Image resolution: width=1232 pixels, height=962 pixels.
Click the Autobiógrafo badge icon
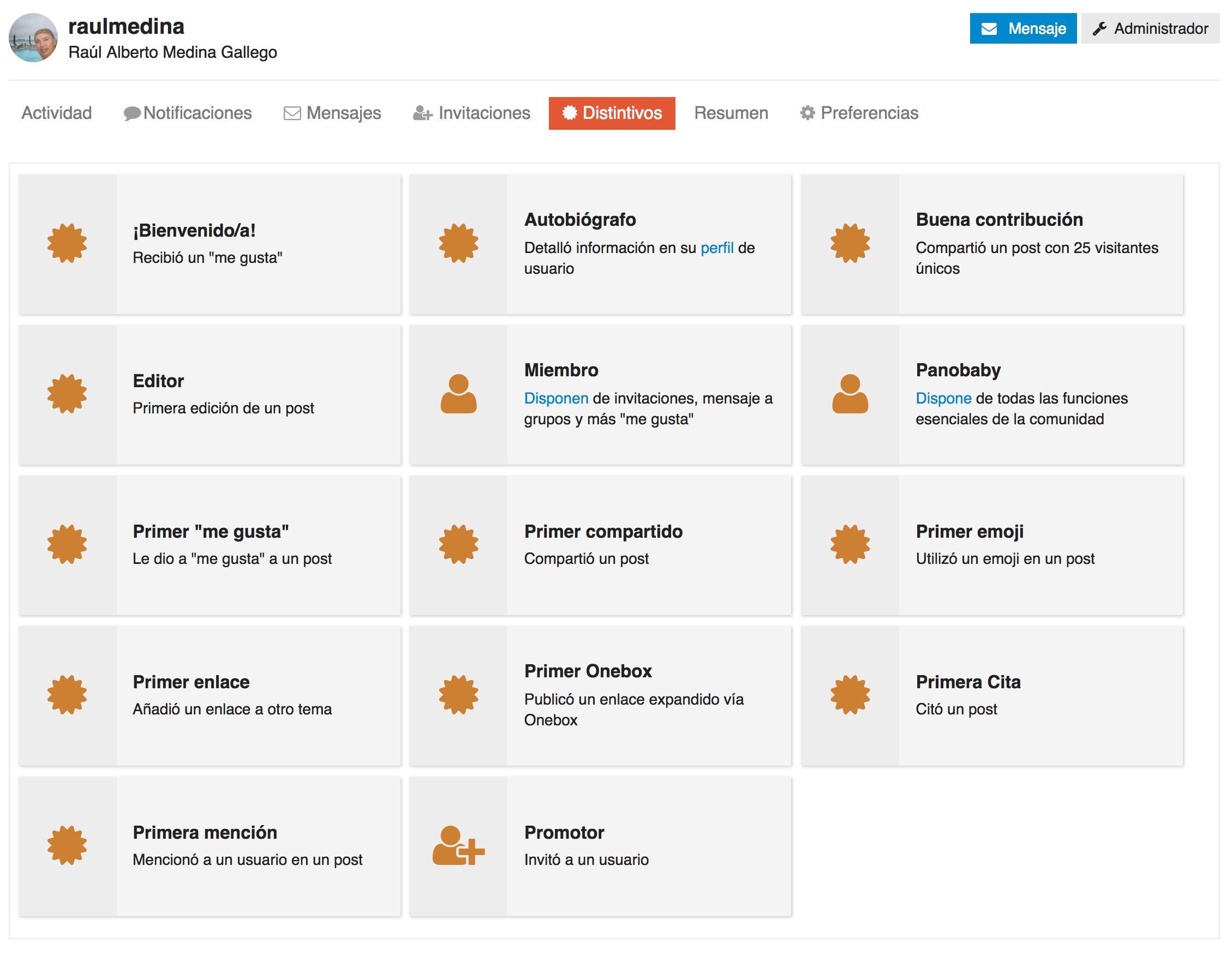[x=459, y=244]
